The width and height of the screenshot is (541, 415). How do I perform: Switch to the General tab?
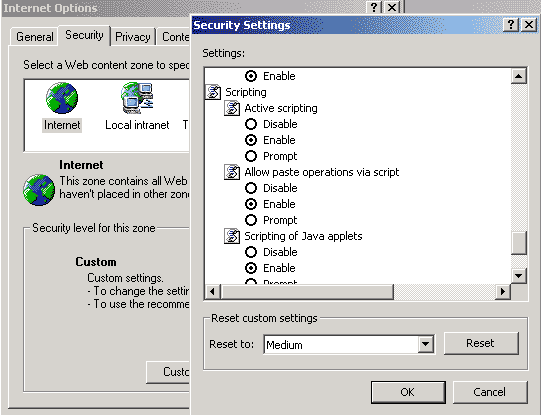35,37
